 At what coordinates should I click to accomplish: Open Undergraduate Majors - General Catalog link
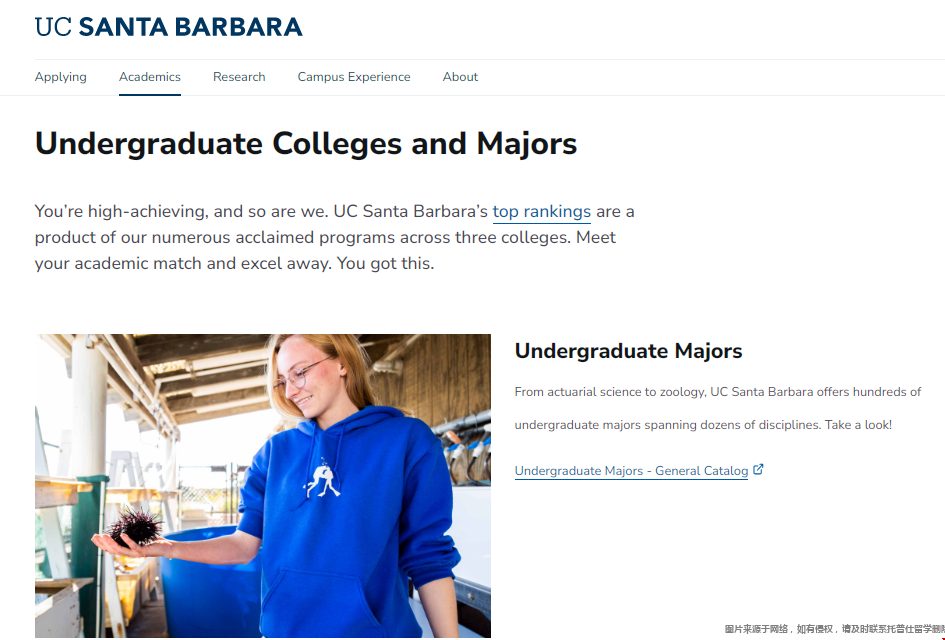click(631, 471)
